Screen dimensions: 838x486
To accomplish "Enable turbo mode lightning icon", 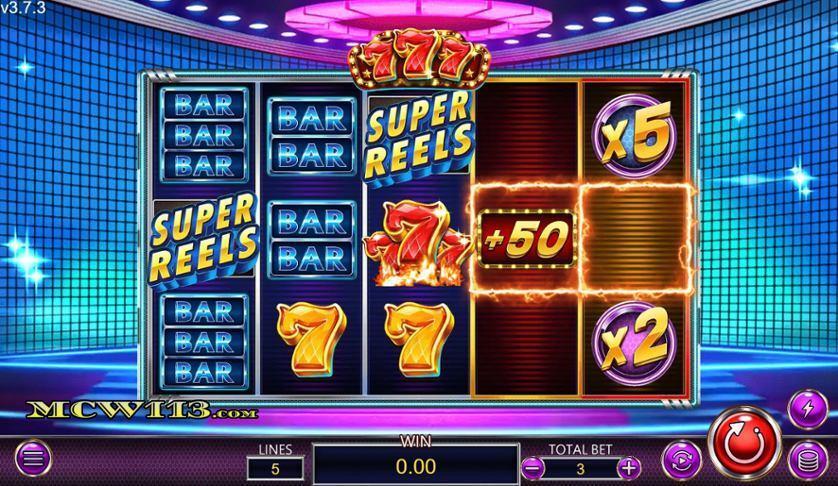I will point(808,408).
